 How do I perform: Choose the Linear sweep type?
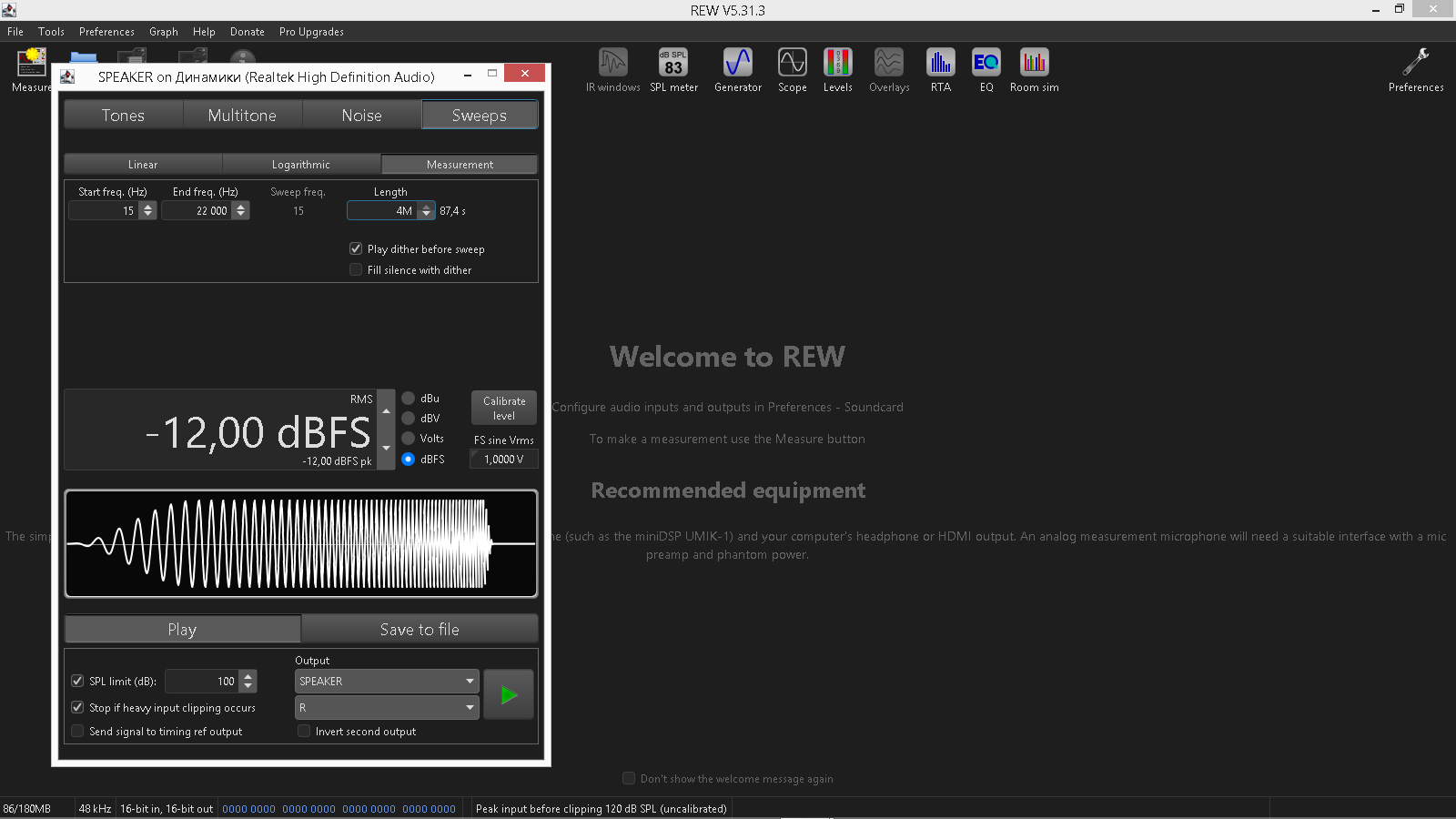tap(143, 165)
